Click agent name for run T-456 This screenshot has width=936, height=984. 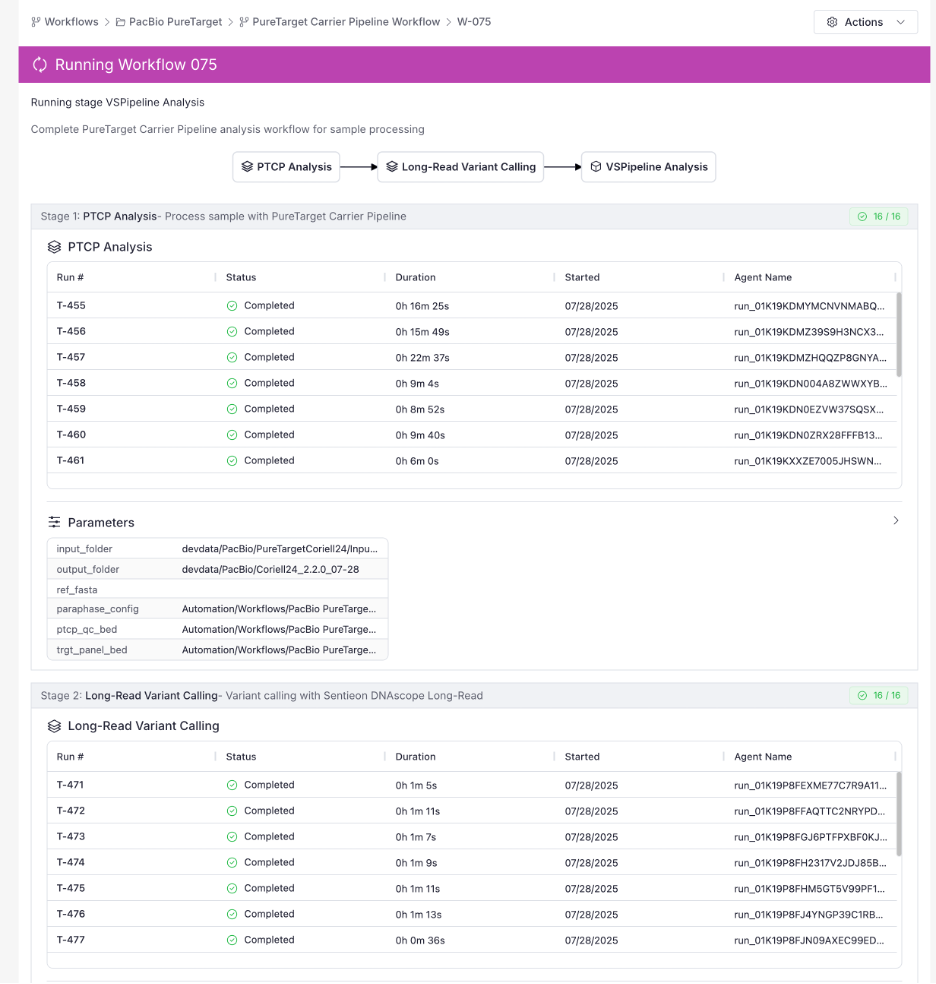pos(809,332)
